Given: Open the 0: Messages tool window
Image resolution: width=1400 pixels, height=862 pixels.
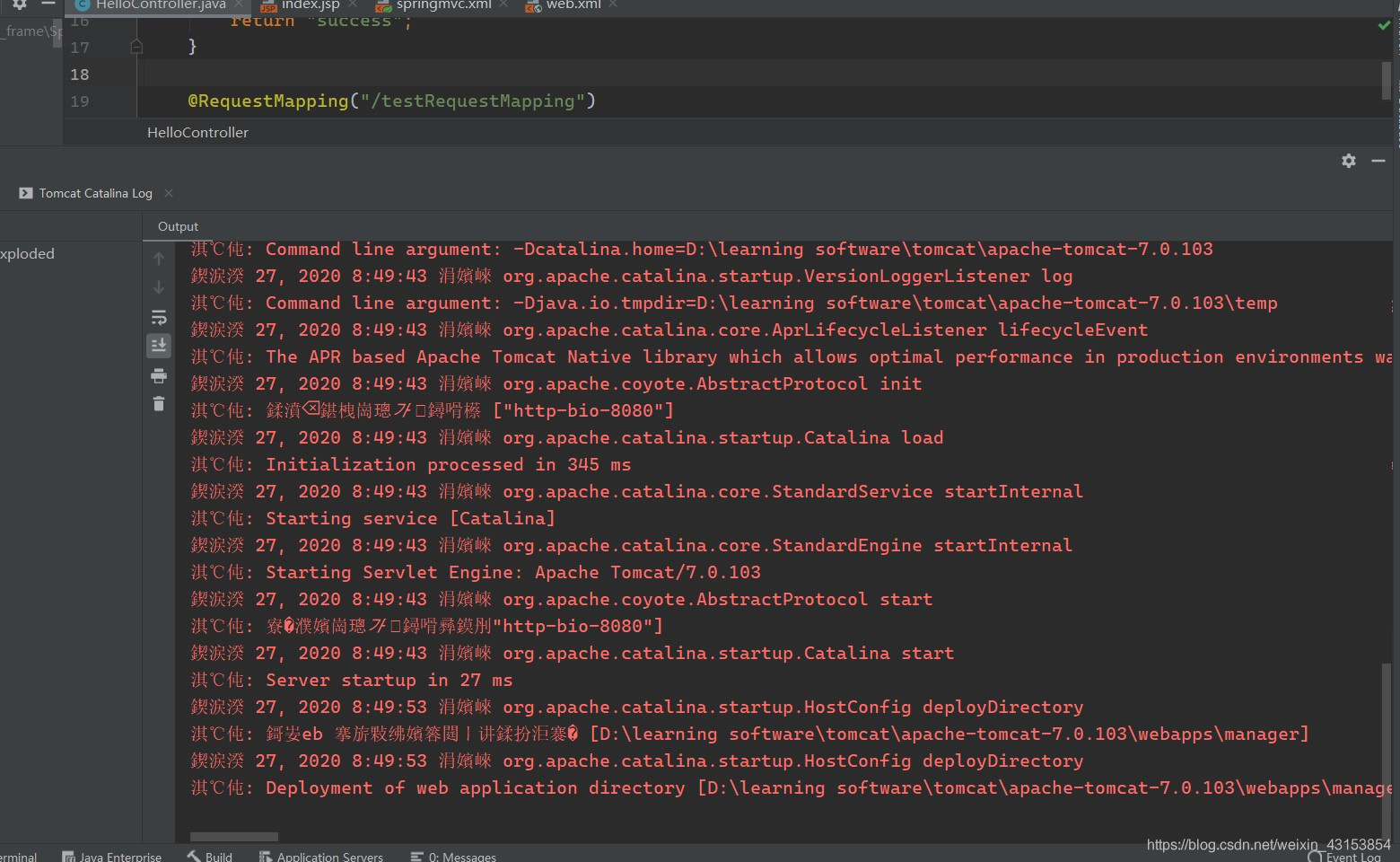Looking at the screenshot, I should [x=453, y=857].
